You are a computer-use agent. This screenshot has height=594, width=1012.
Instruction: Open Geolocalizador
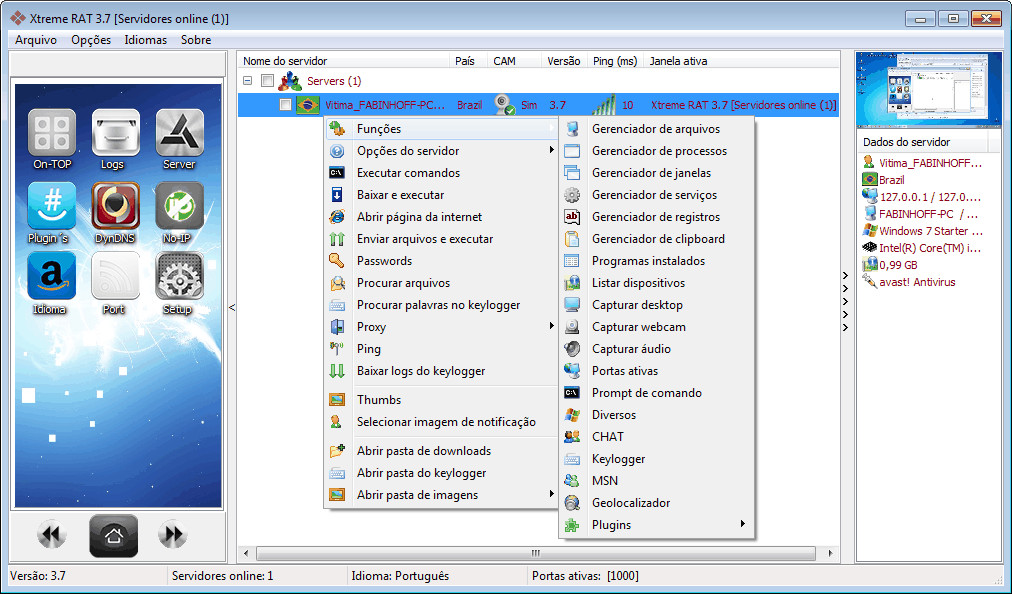coord(656,502)
